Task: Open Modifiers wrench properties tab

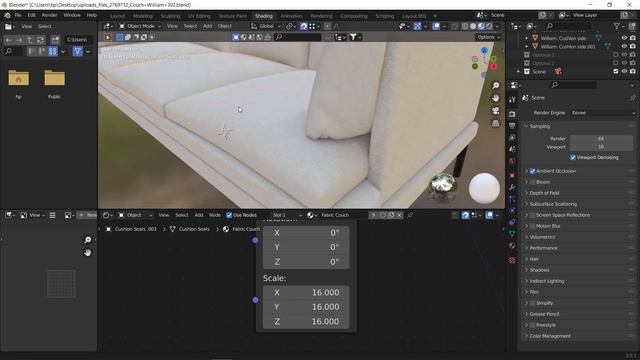Action: pos(512,187)
